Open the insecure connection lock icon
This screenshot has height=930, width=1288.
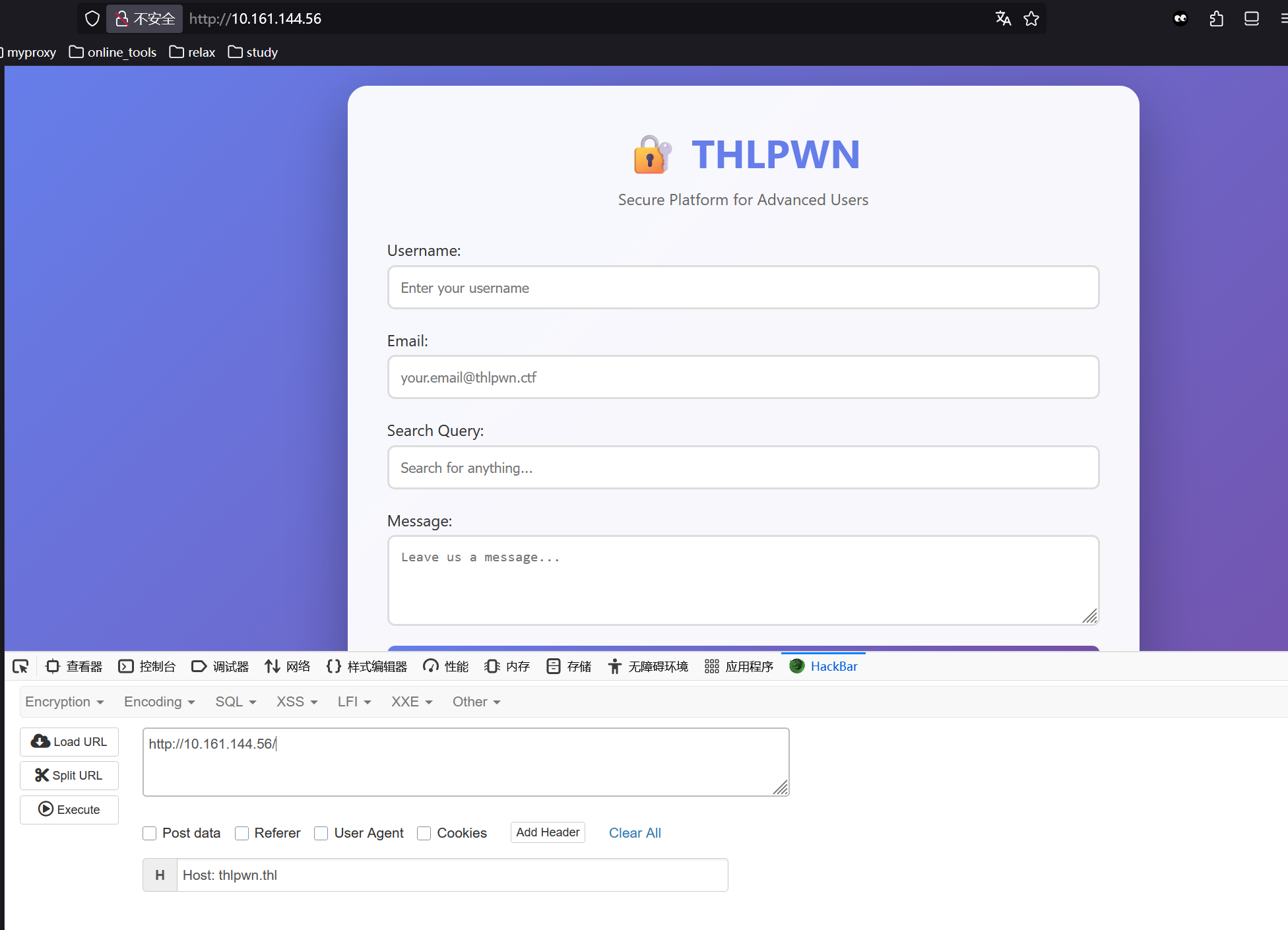pyautogui.click(x=121, y=18)
